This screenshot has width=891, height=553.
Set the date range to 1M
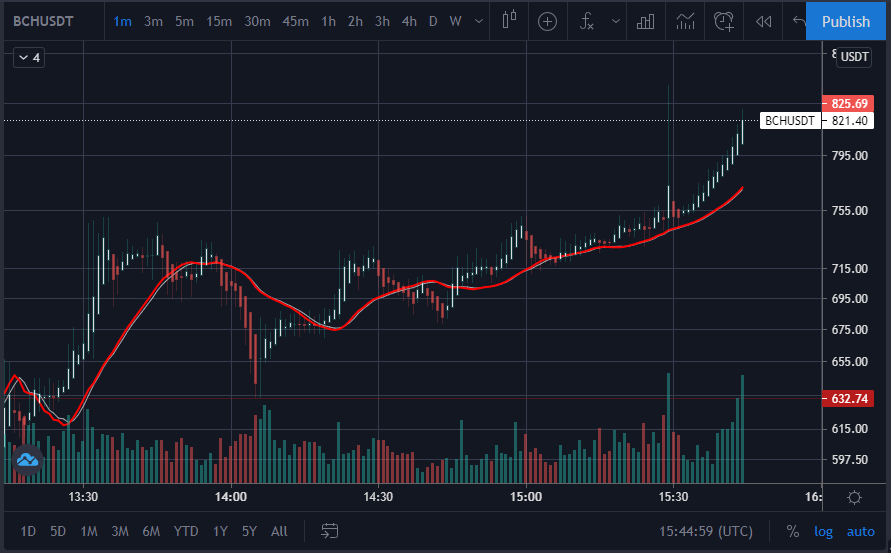click(x=89, y=531)
